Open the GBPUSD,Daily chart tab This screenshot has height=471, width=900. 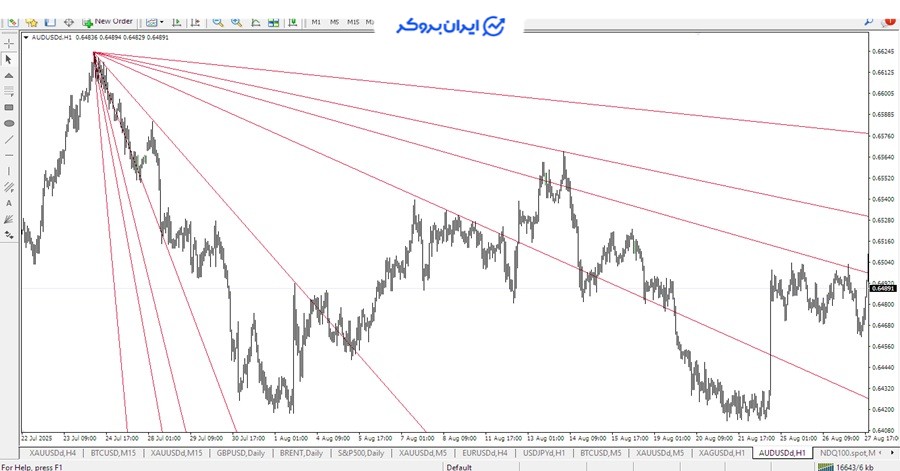(x=240, y=453)
